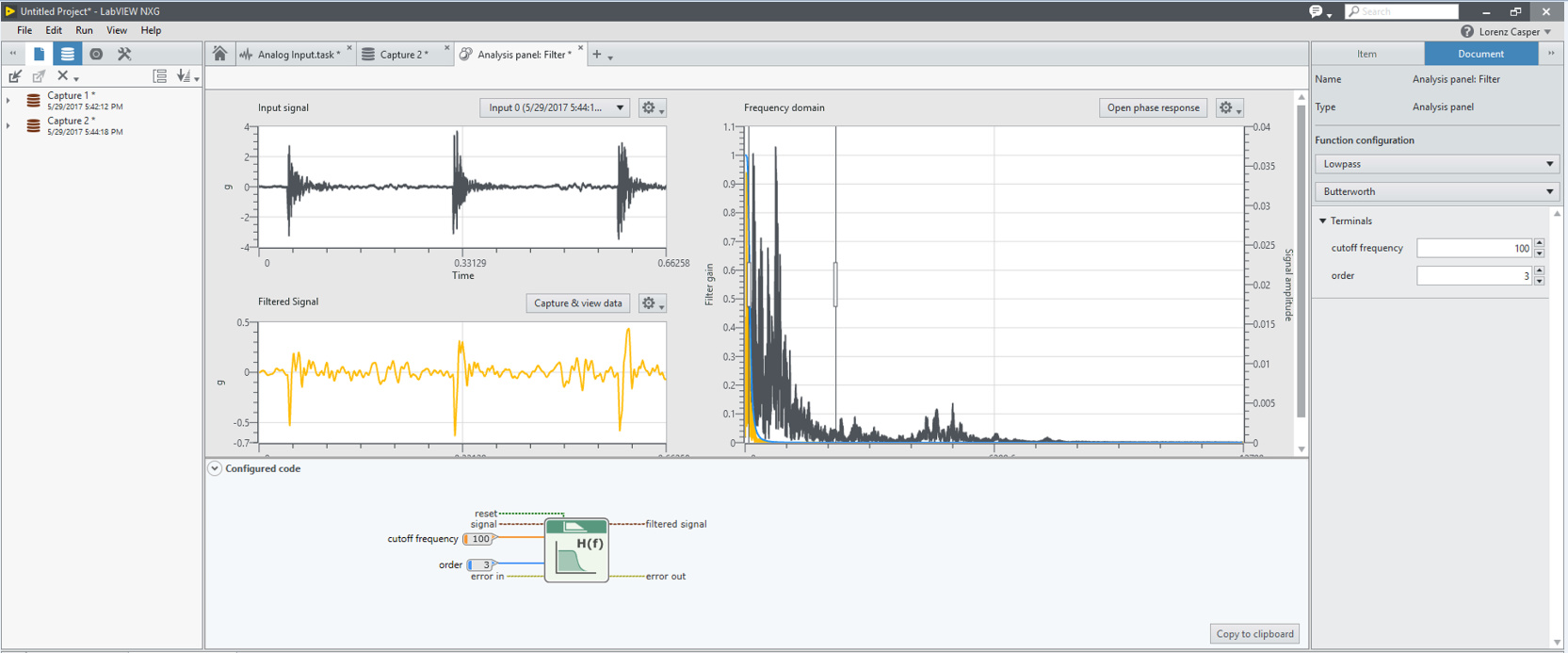
Task: Open the Filtered Signal graph gear settings
Action: [652, 303]
